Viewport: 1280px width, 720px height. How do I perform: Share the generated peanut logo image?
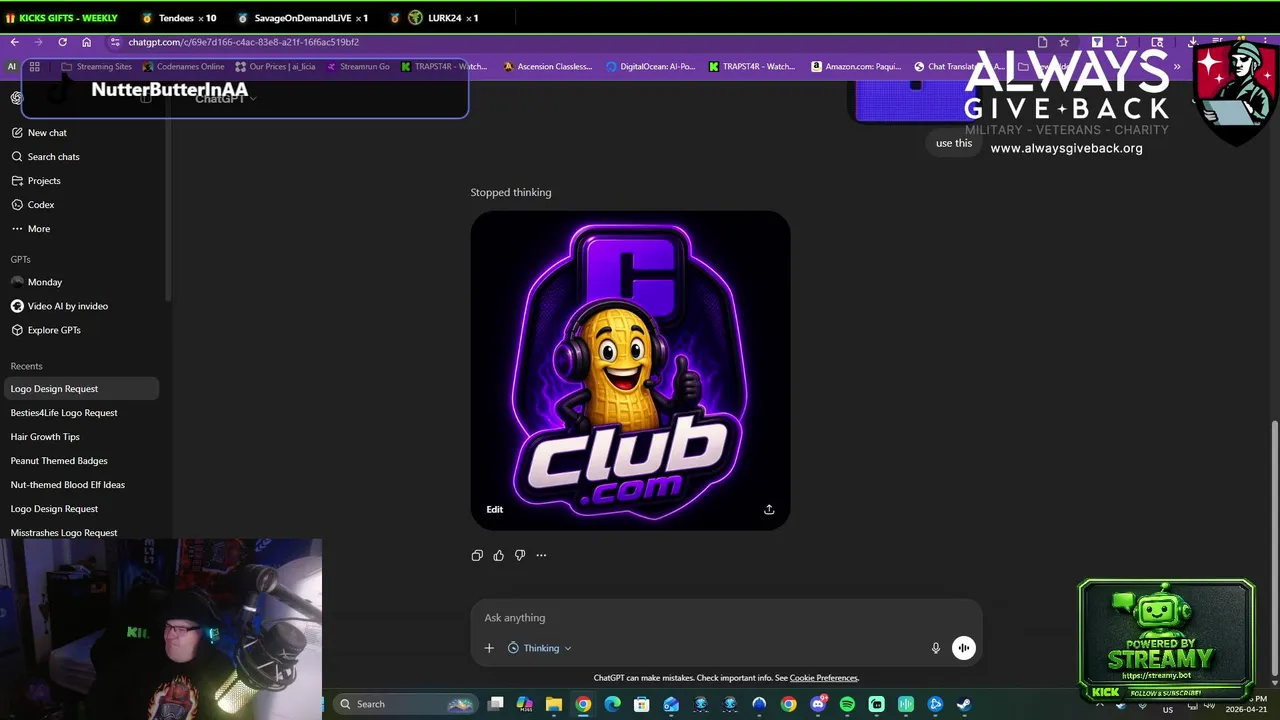(x=769, y=509)
